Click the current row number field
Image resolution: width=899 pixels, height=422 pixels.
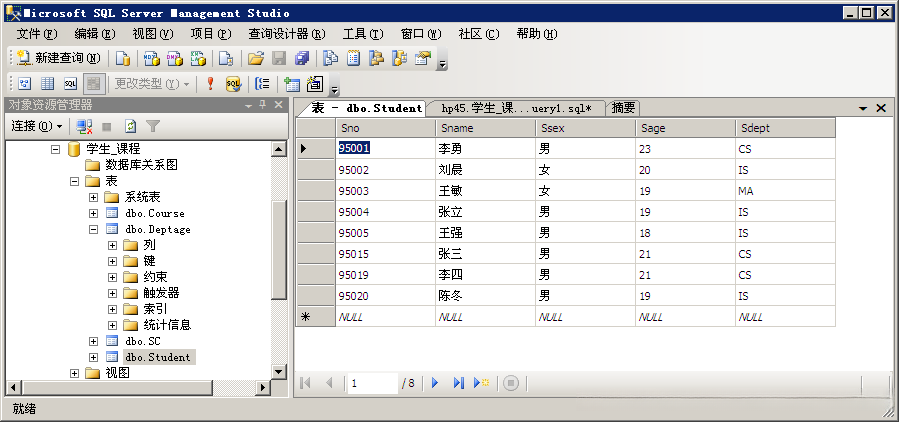pyautogui.click(x=373, y=383)
